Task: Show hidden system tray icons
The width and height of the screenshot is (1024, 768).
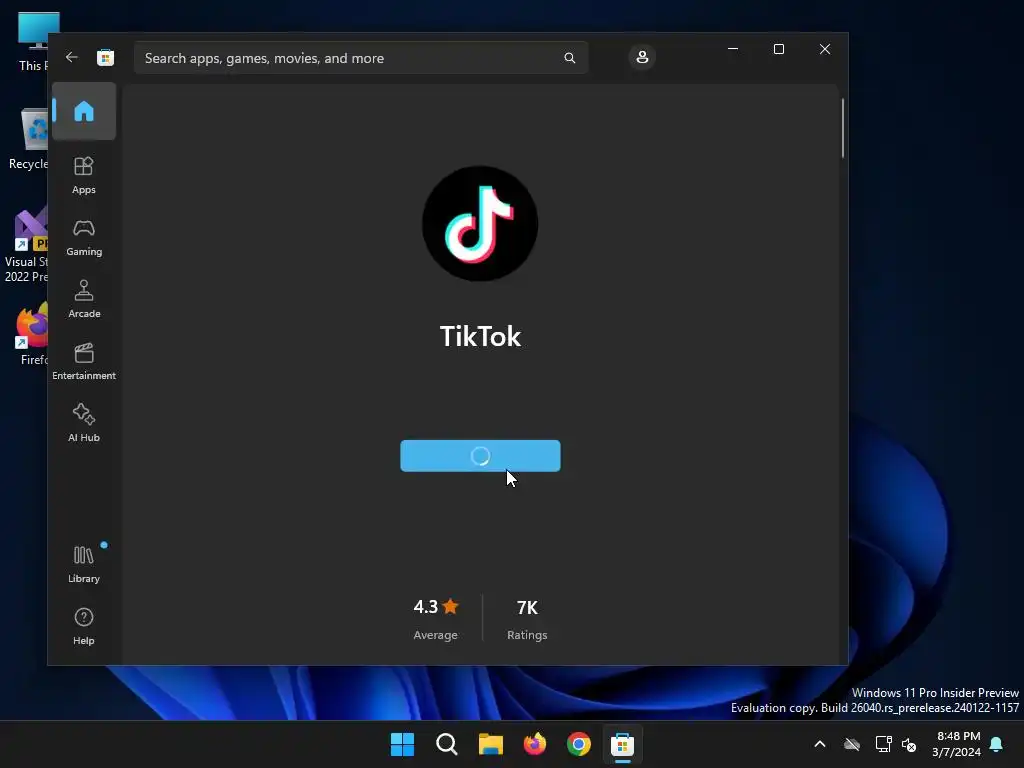Action: tap(820, 744)
